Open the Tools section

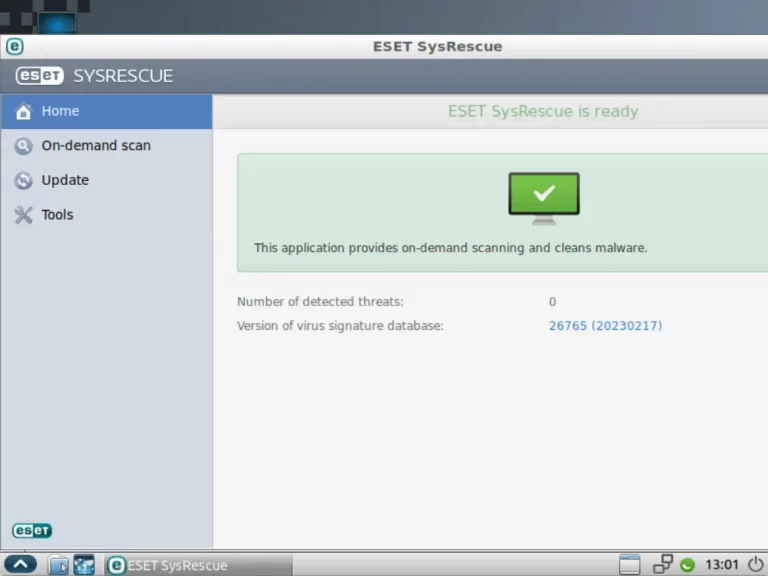point(106,215)
